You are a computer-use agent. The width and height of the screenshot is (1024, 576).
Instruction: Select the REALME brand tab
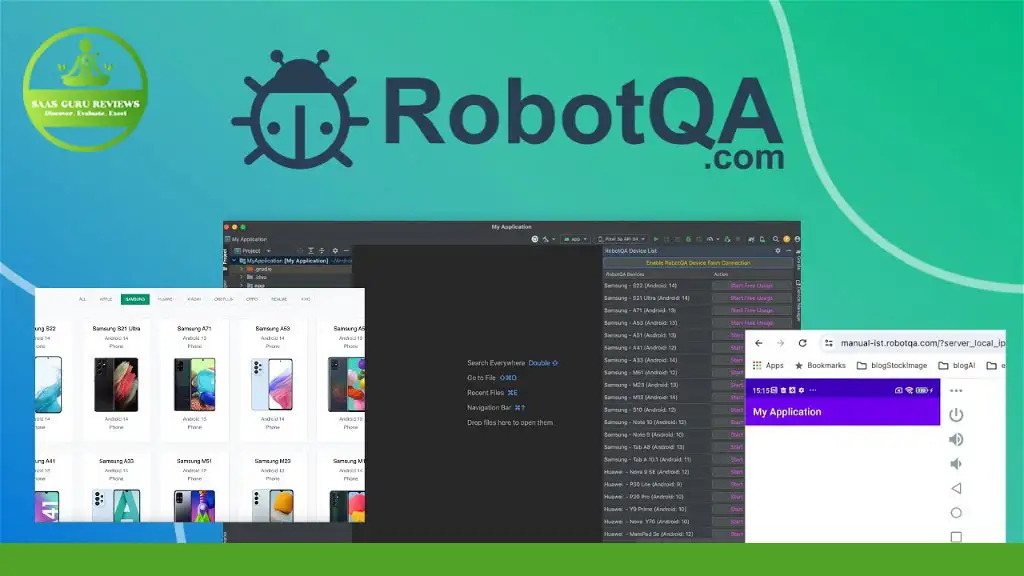[x=279, y=299]
